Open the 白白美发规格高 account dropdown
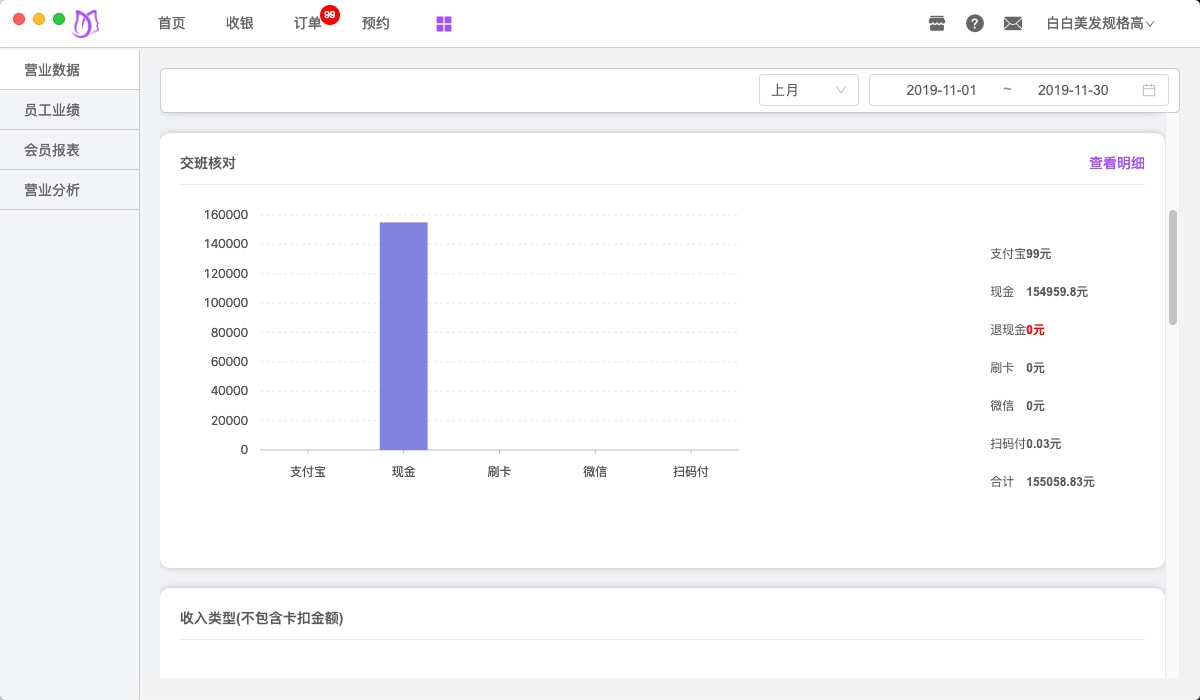 coord(1100,23)
